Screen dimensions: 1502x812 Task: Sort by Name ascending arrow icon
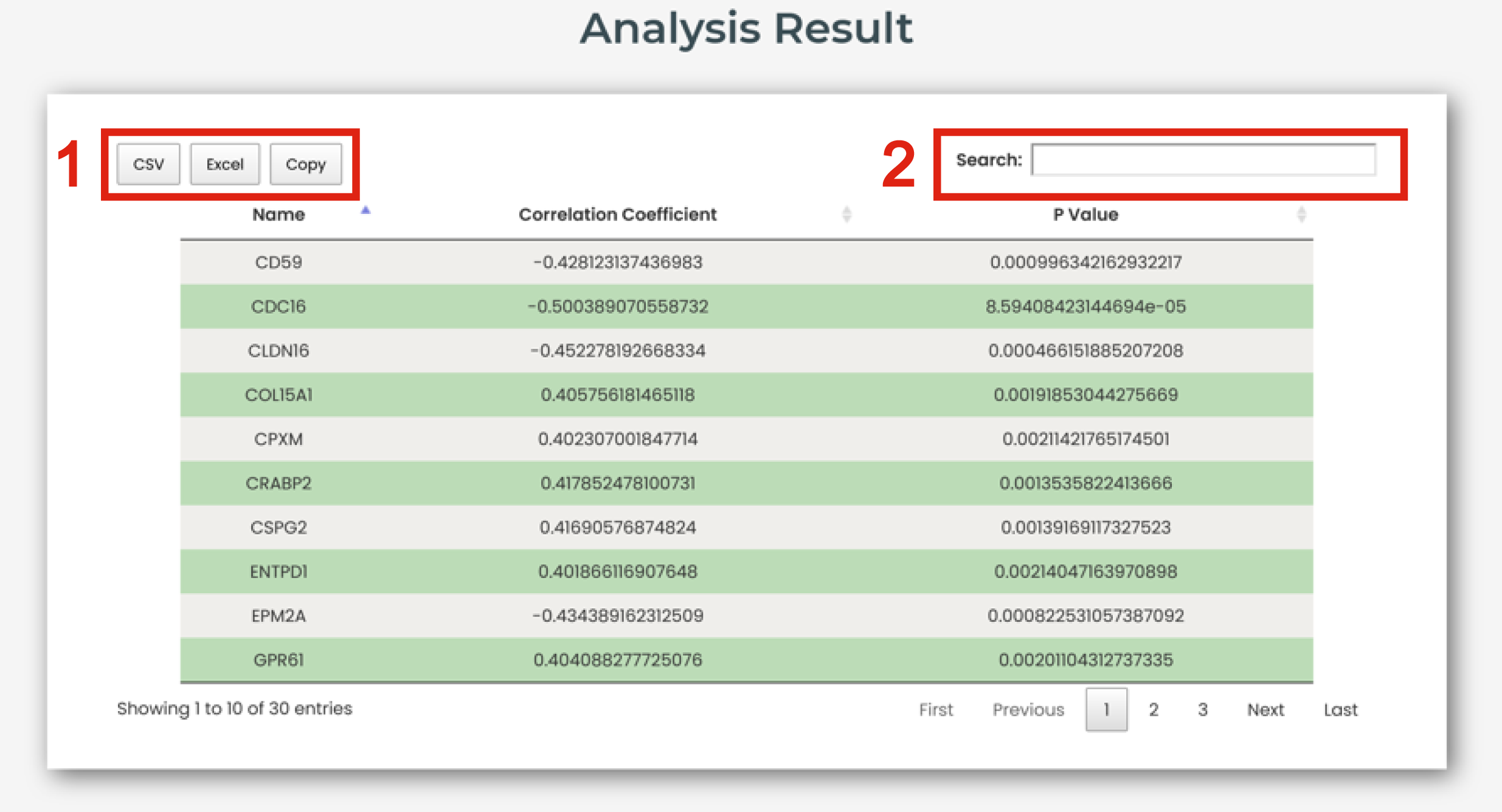[x=365, y=211]
